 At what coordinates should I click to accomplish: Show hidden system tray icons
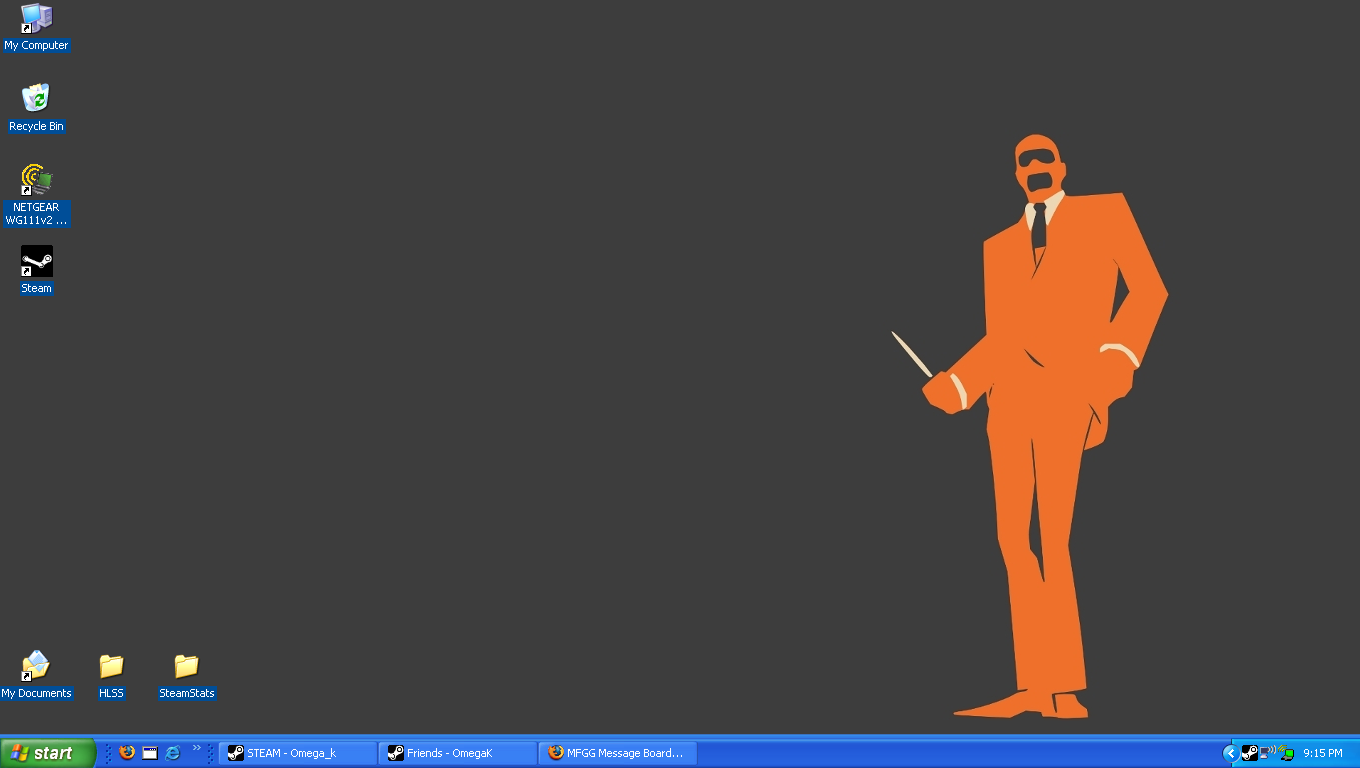point(1230,753)
